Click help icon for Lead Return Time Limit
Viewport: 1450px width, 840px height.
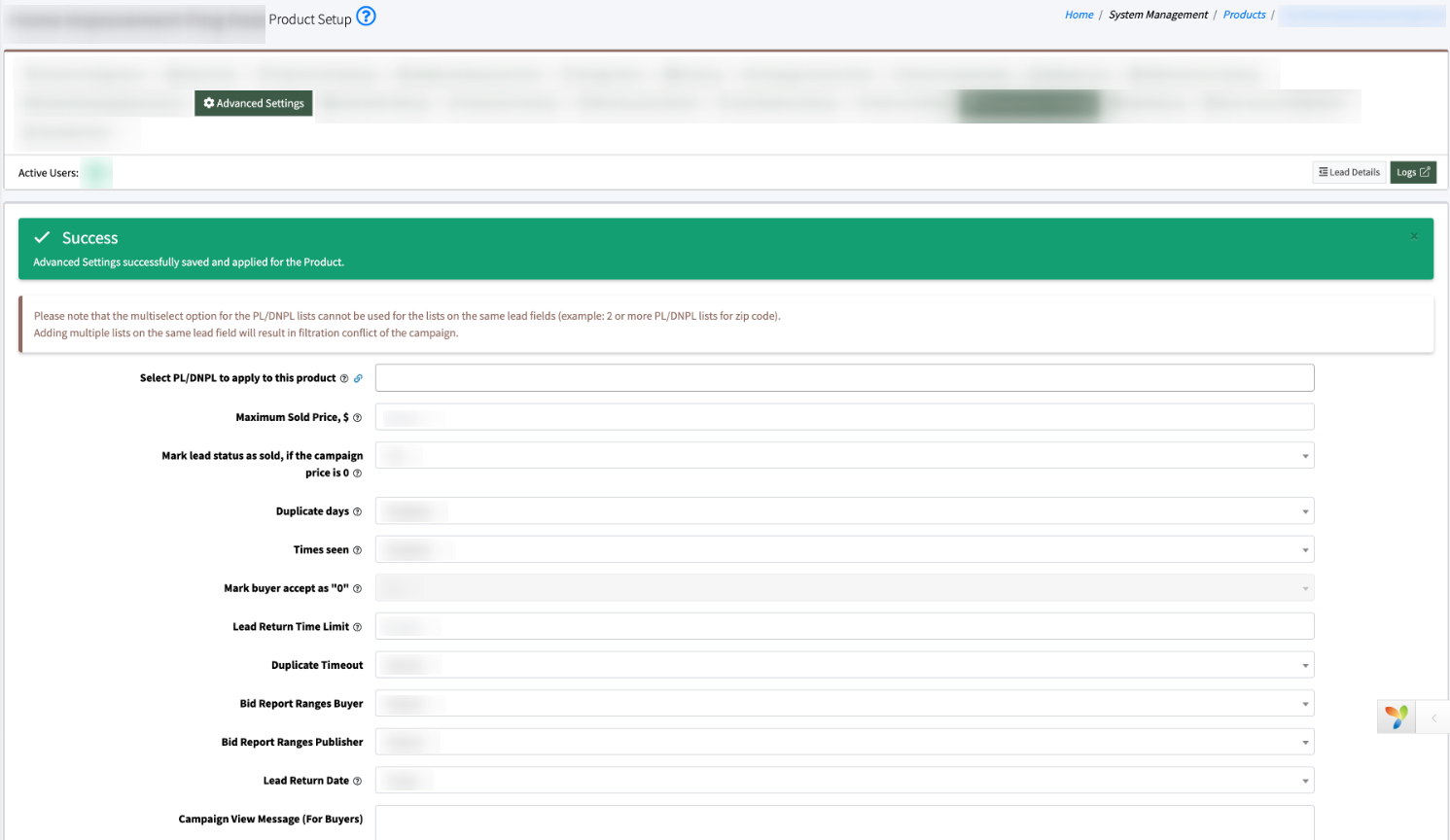point(357,628)
